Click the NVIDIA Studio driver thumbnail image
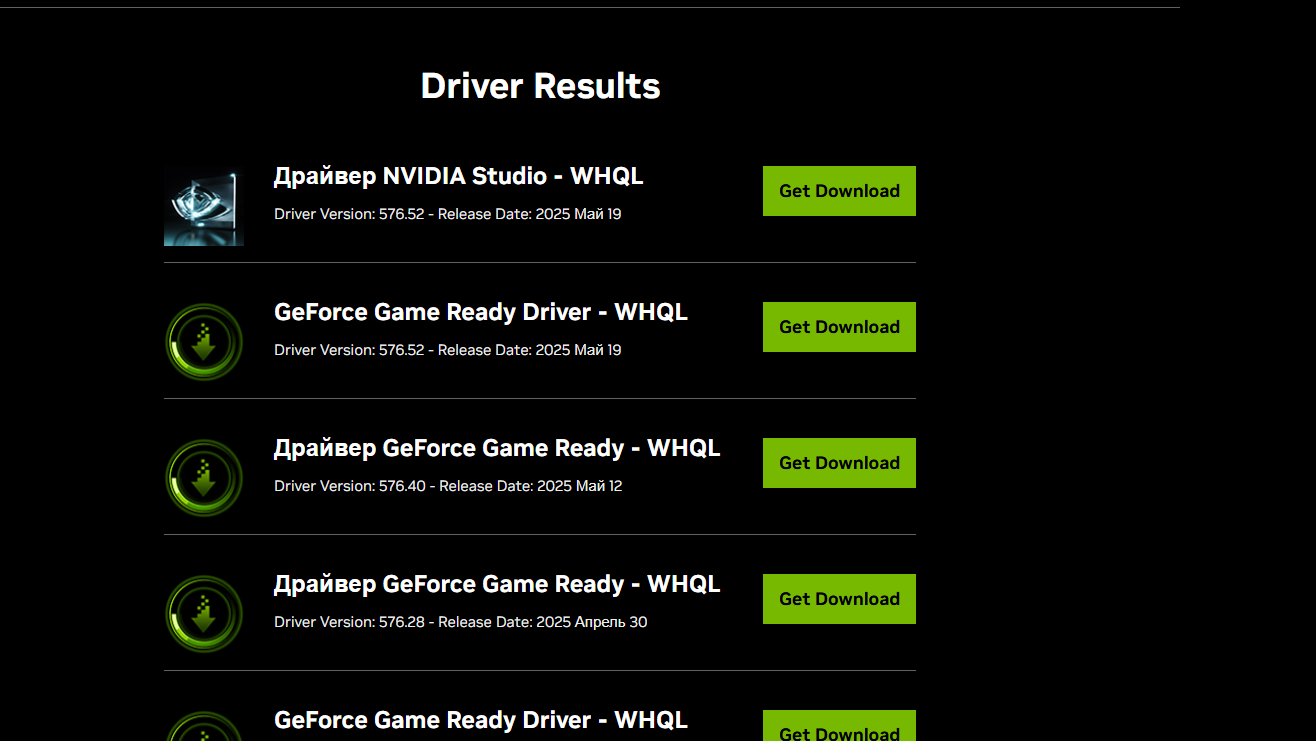 click(204, 206)
